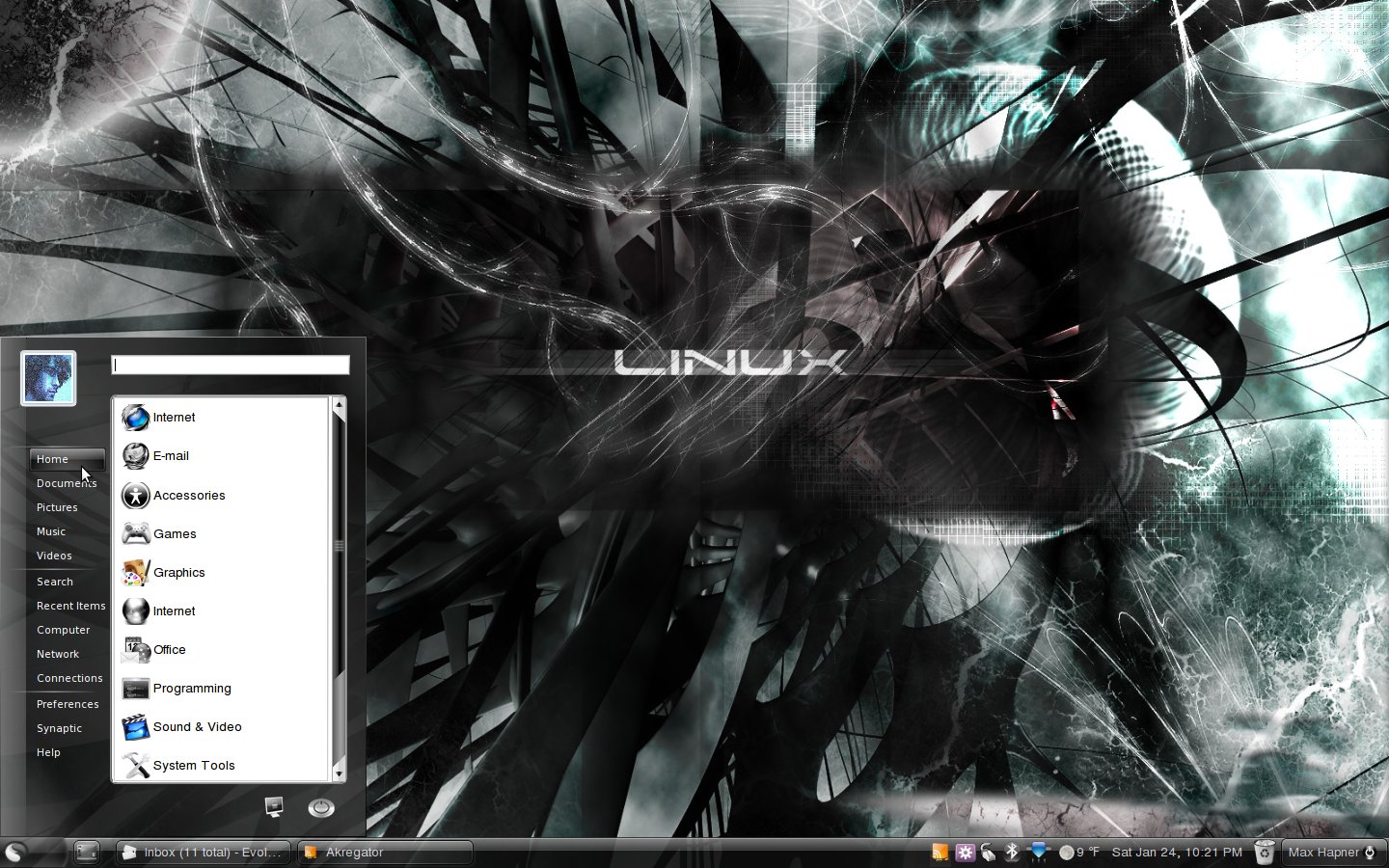
Task: Select the Programming category label
Action: 192,689
